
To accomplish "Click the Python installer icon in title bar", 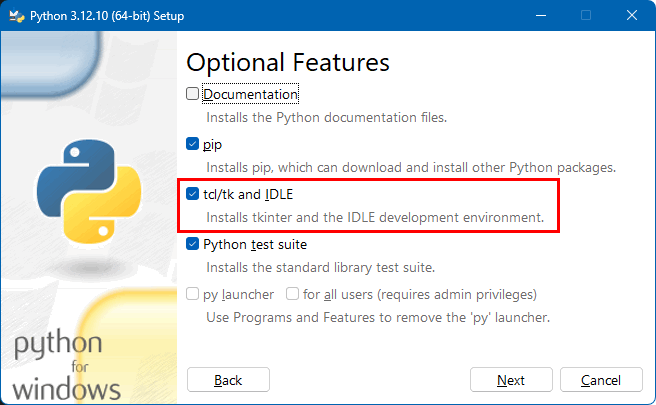I will tap(16, 16).
